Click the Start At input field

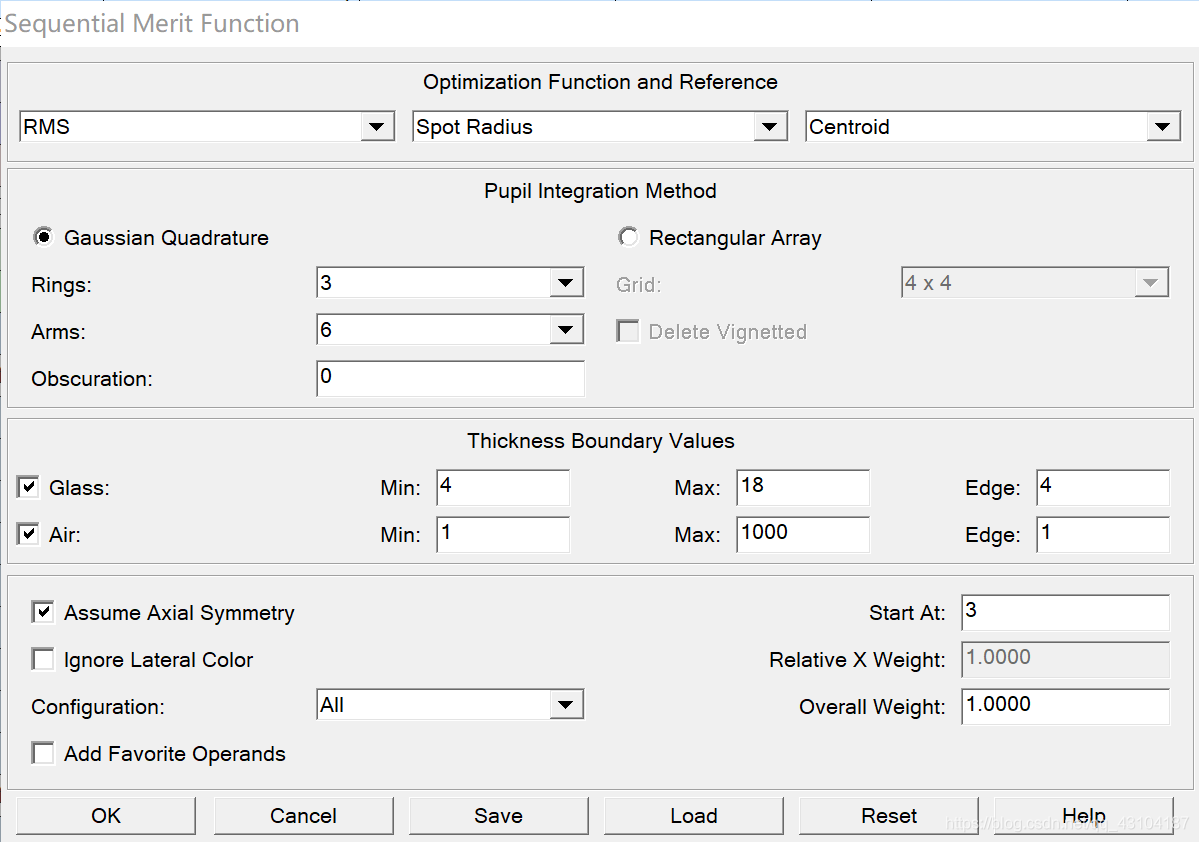[x=1065, y=612]
